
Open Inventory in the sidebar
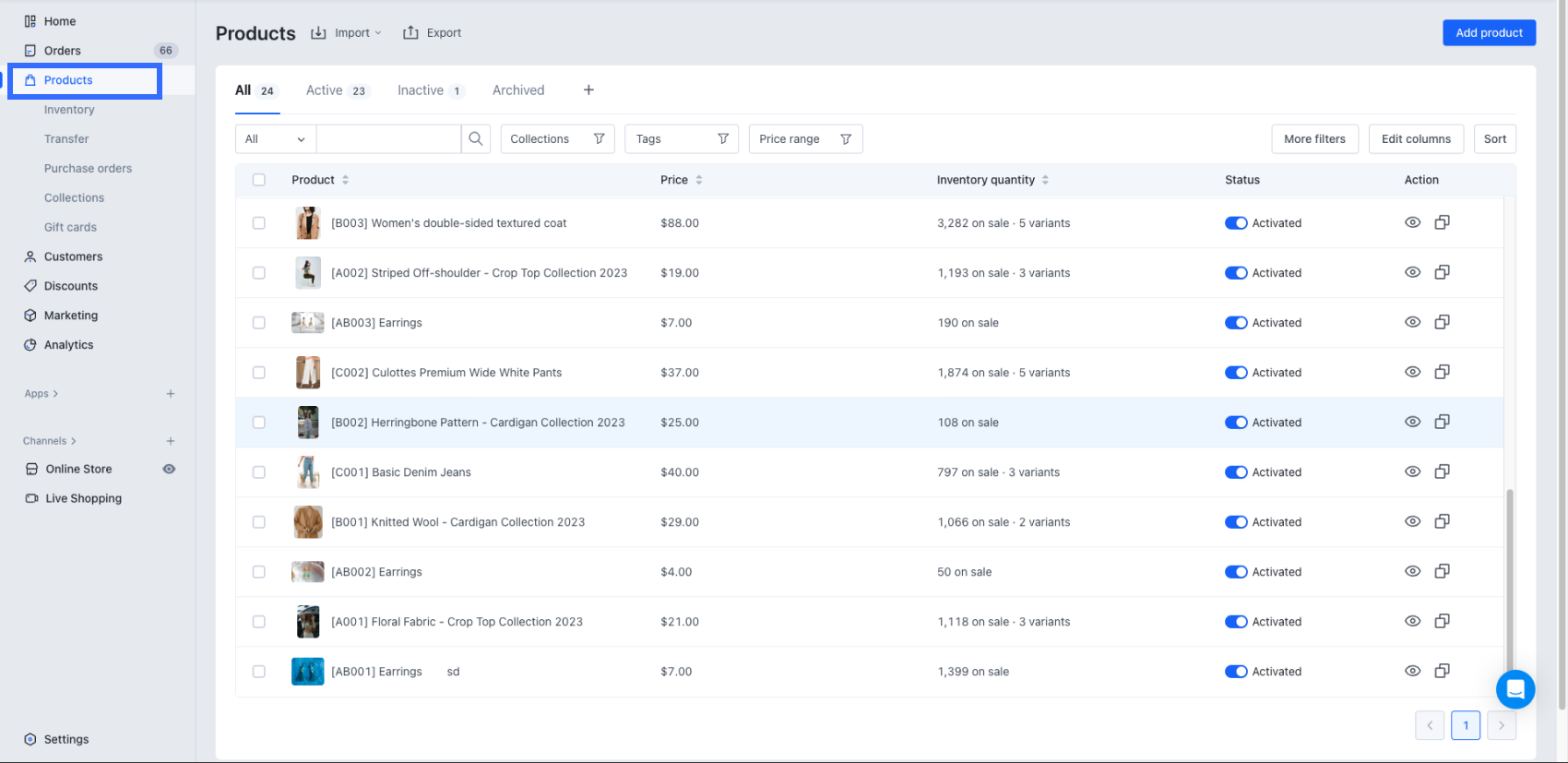[69, 110]
